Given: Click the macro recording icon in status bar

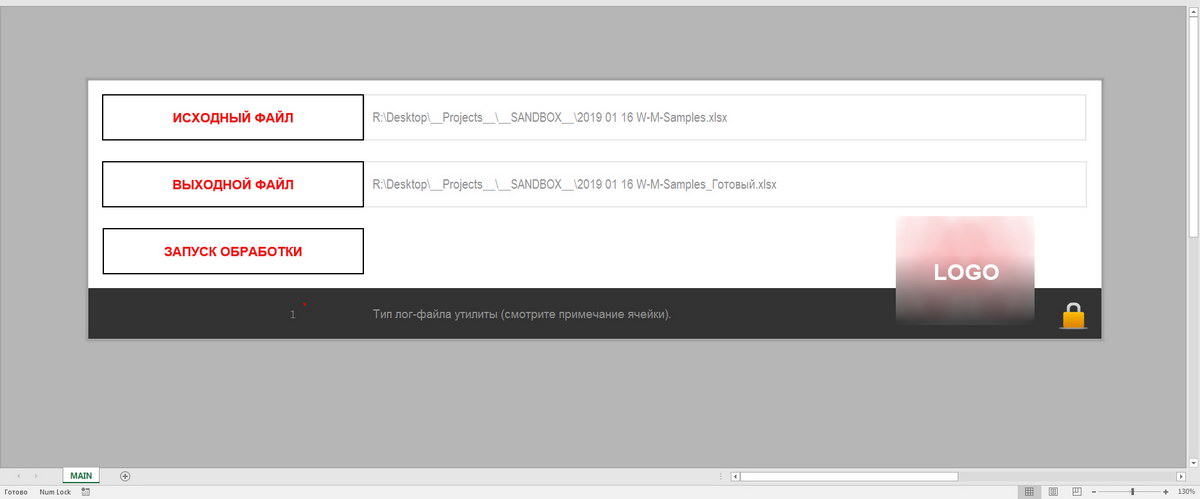Looking at the screenshot, I should [85, 492].
